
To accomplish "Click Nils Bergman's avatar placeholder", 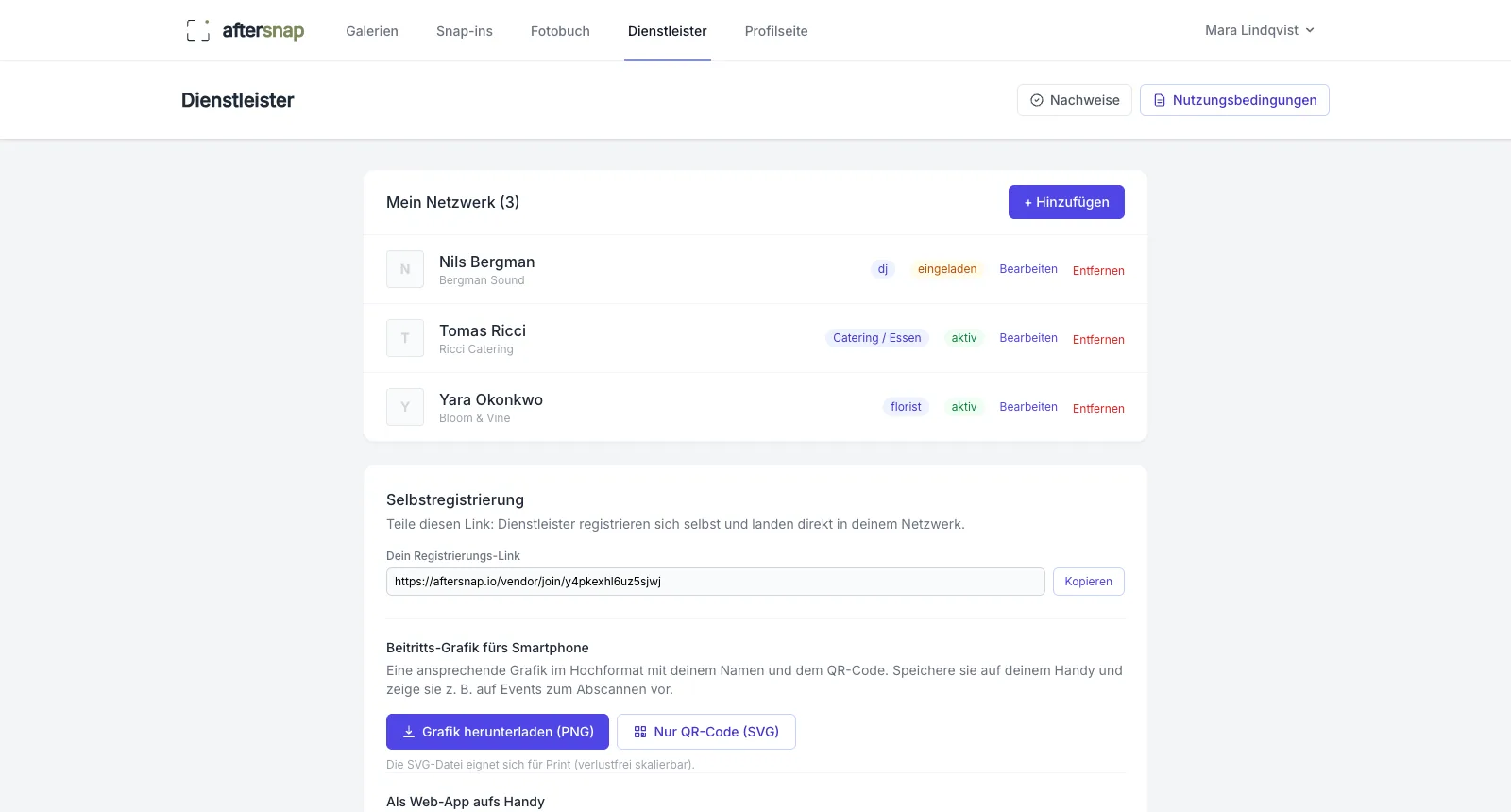I will coord(405,269).
